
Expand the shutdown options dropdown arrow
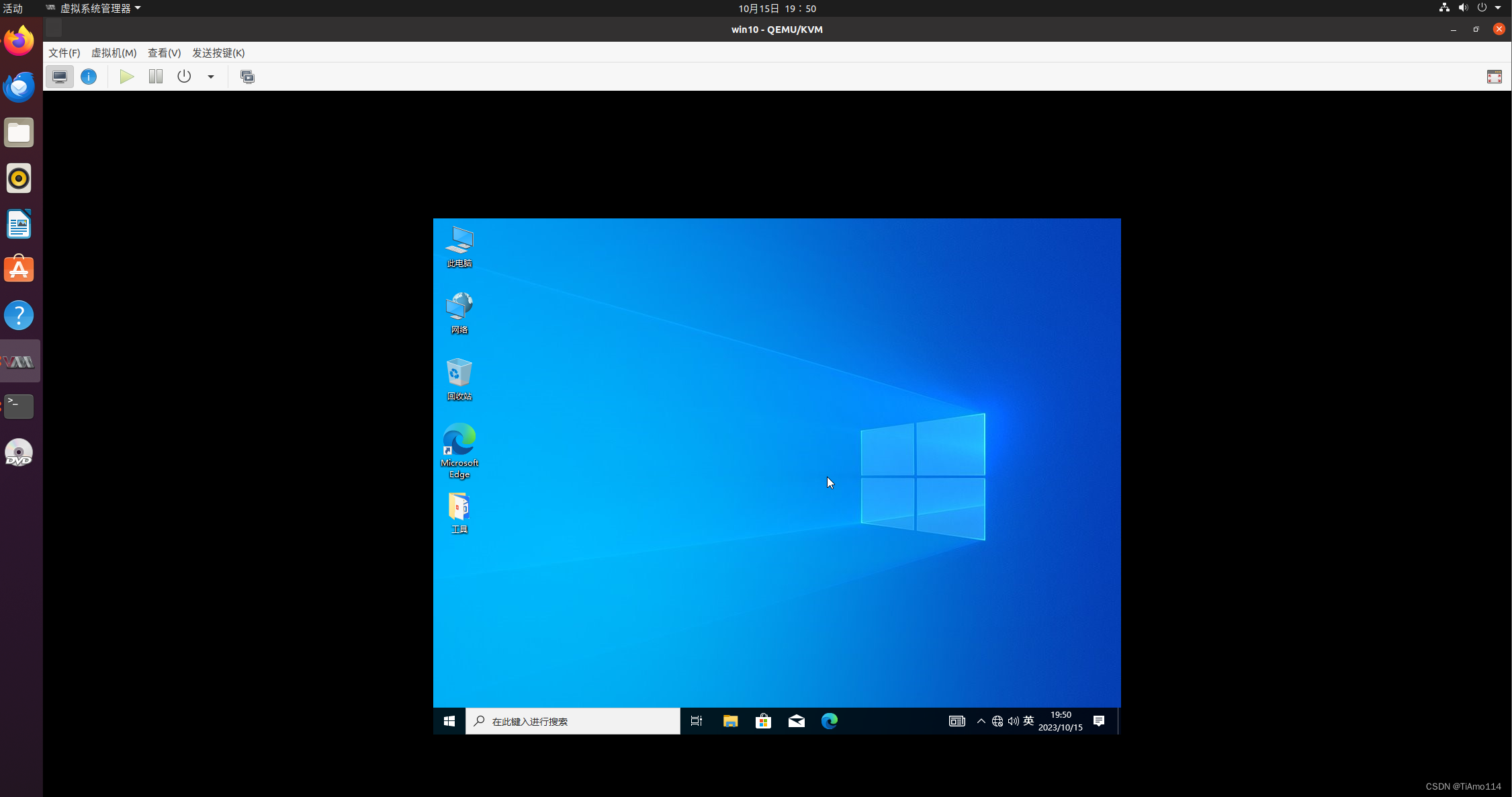tap(211, 77)
